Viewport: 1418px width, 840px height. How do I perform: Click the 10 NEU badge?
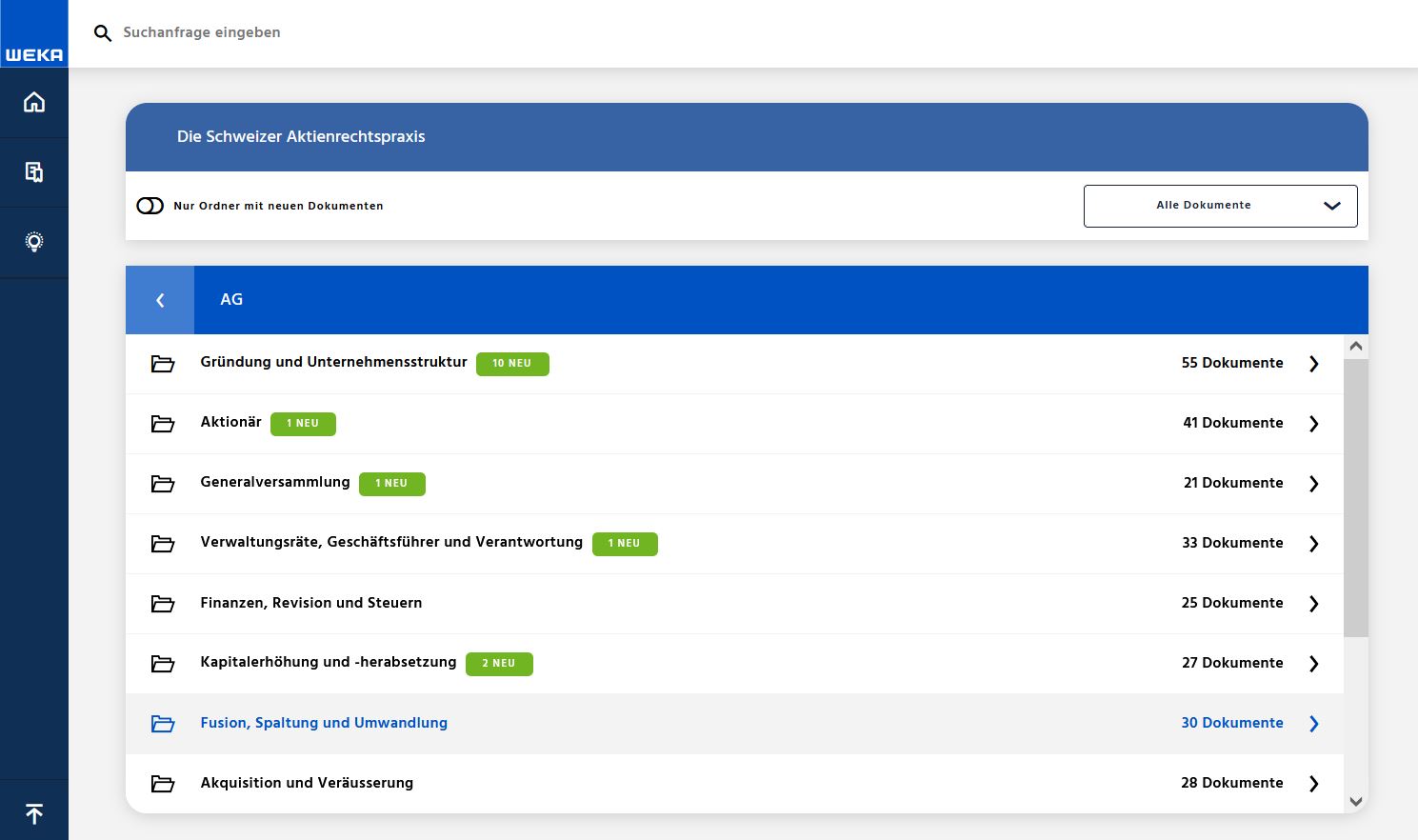tap(512, 364)
